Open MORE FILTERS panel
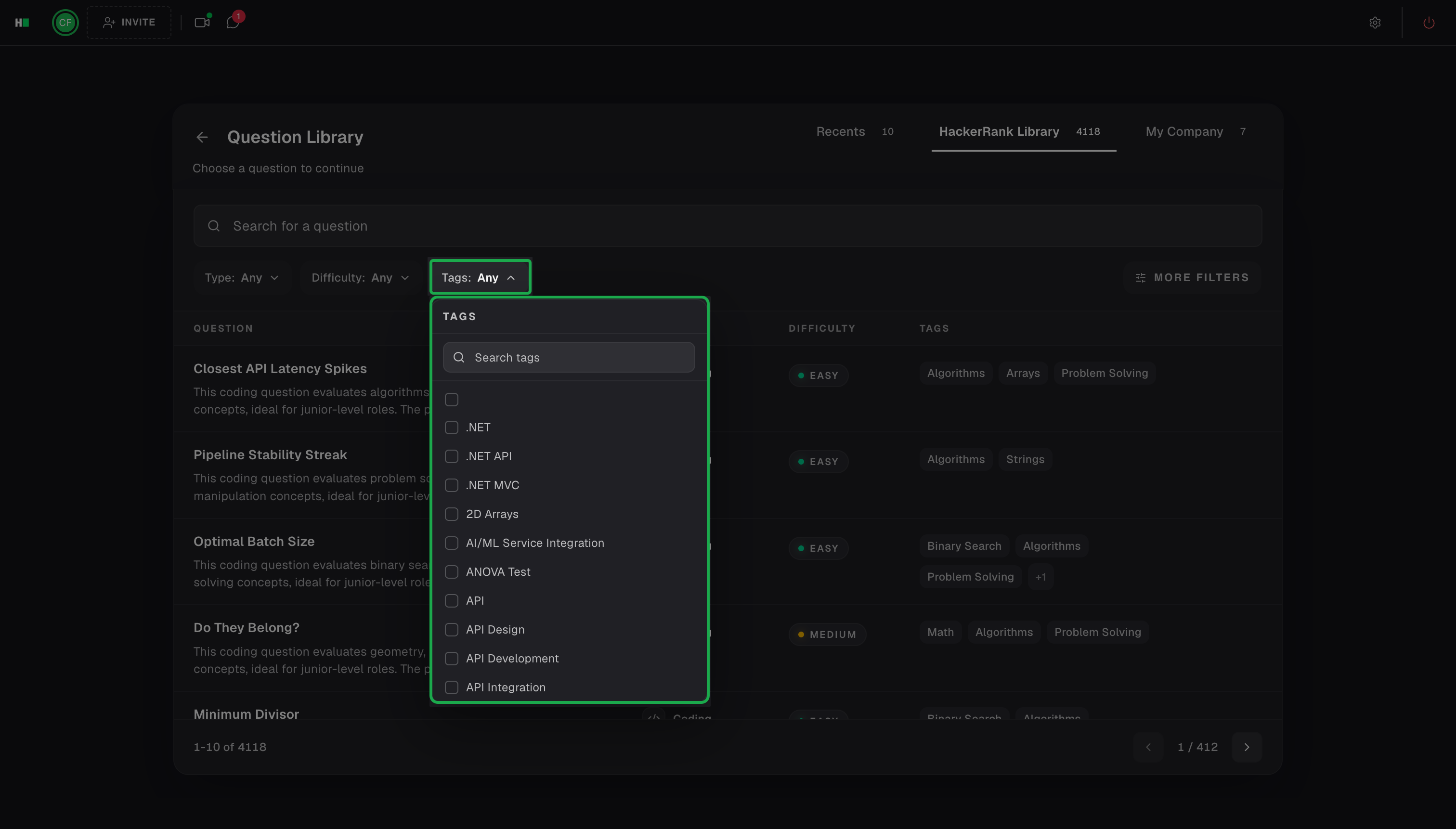 (x=1192, y=278)
